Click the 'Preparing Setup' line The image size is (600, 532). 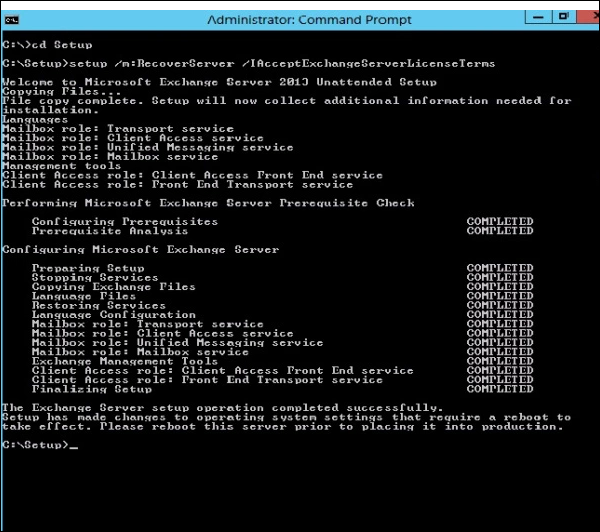click(x=88, y=268)
